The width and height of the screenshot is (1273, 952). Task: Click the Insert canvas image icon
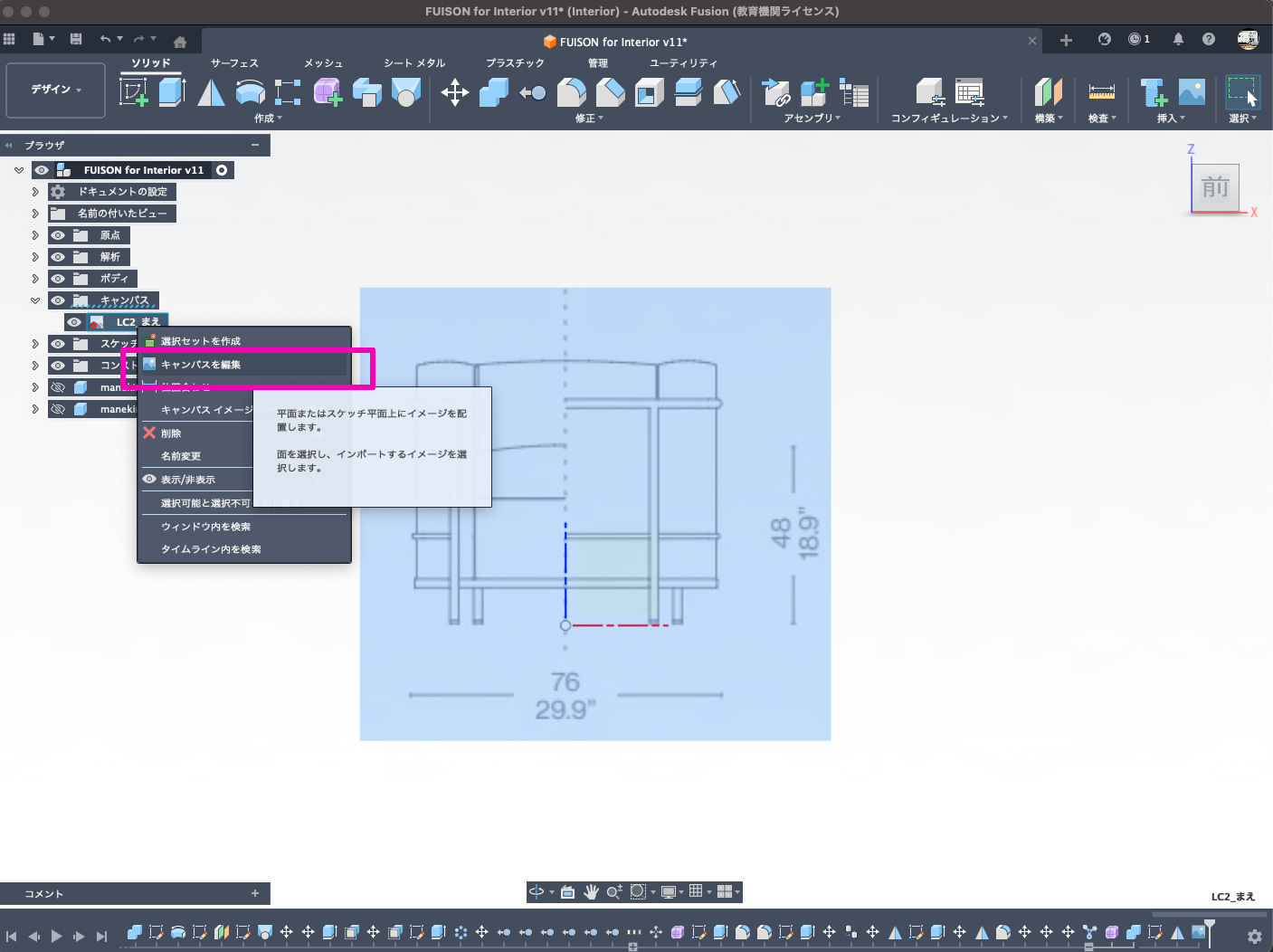tap(1192, 91)
